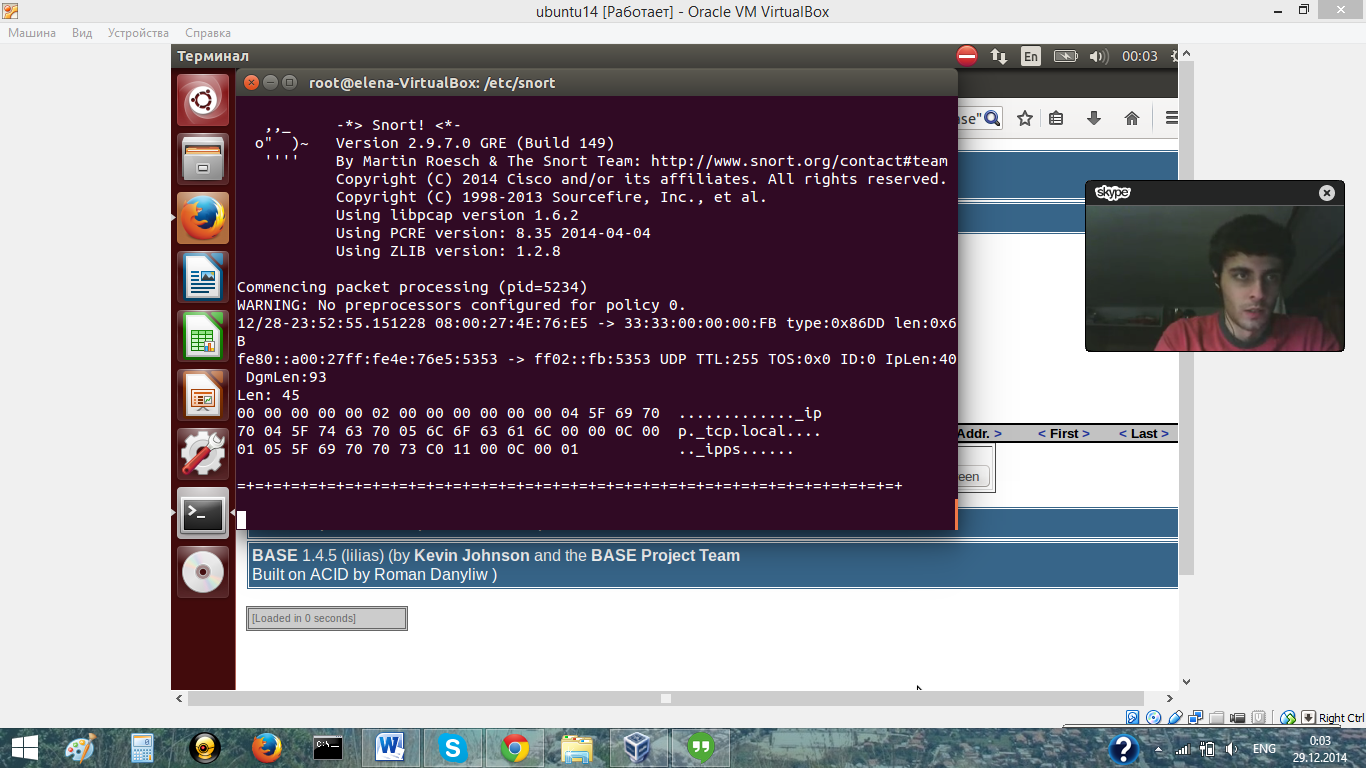Viewport: 1366px width, 768px height.
Task: Switch to Skype in the Windows taskbar
Action: pyautogui.click(x=453, y=748)
